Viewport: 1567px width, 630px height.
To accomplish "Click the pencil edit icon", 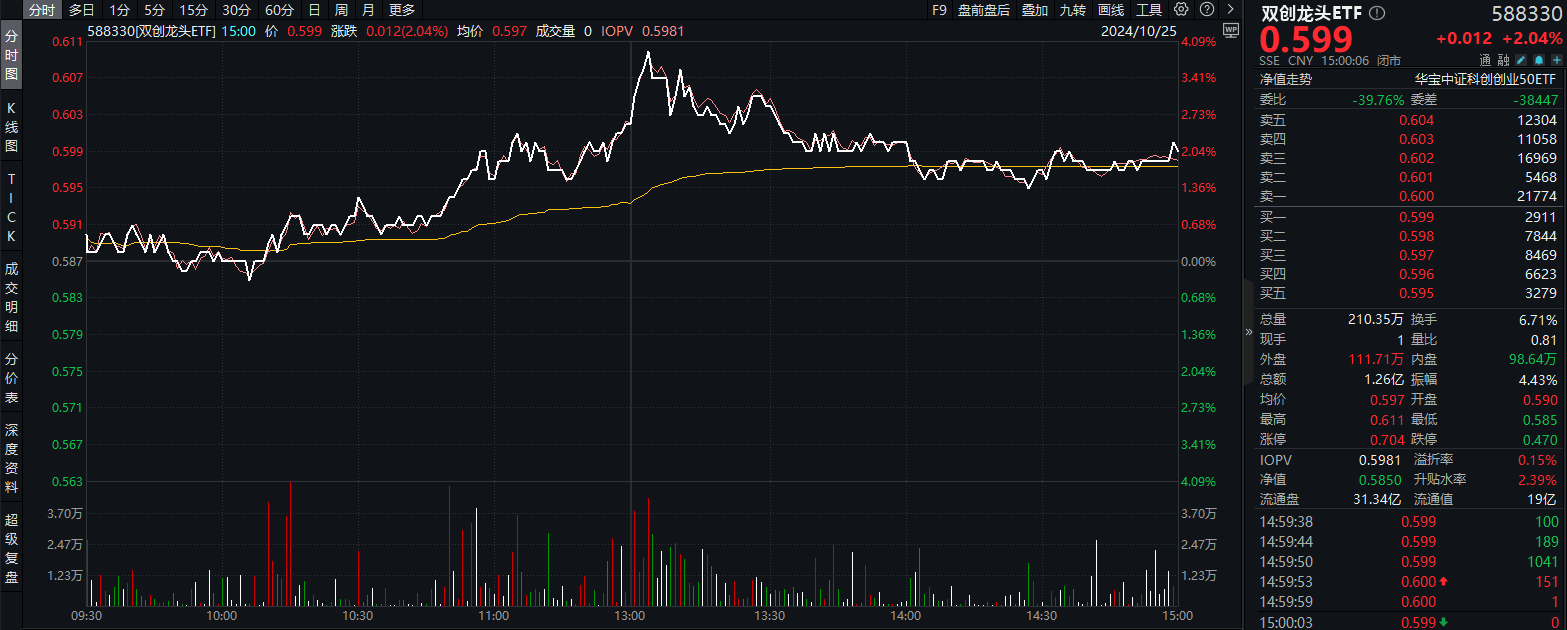I will [x=1521, y=60].
